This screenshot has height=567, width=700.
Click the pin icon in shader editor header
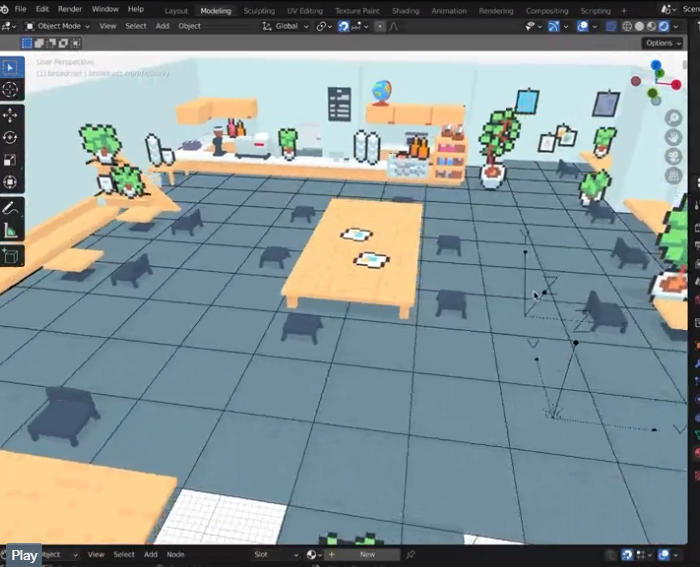coord(410,554)
